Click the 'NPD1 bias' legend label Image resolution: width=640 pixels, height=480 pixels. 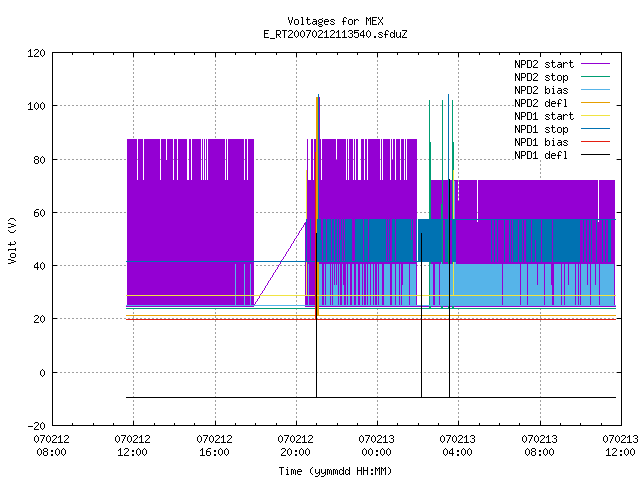541,142
